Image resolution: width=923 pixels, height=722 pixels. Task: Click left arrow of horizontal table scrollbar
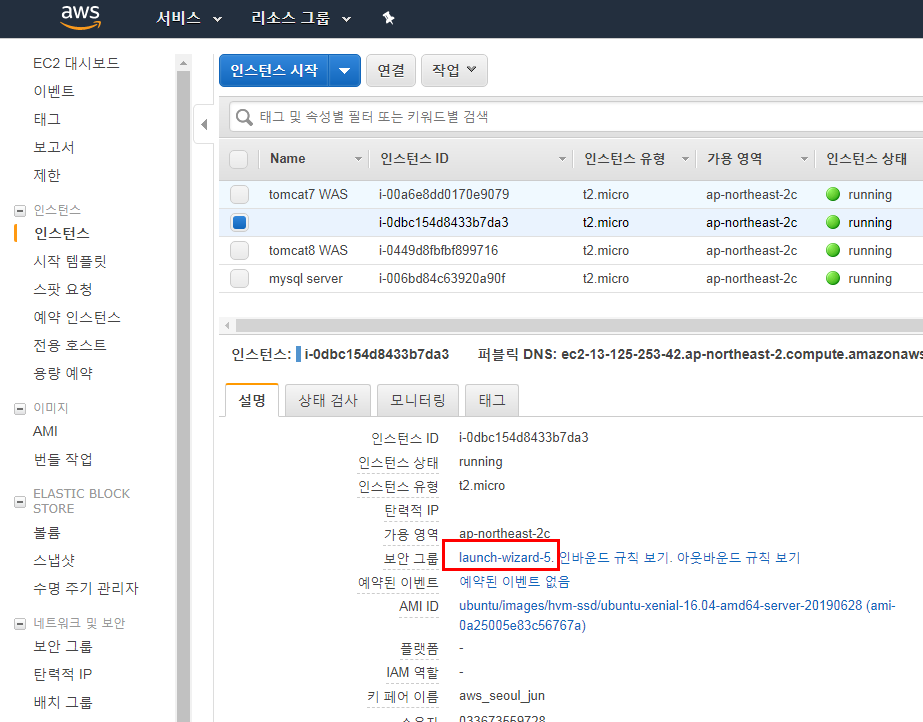pos(228,325)
